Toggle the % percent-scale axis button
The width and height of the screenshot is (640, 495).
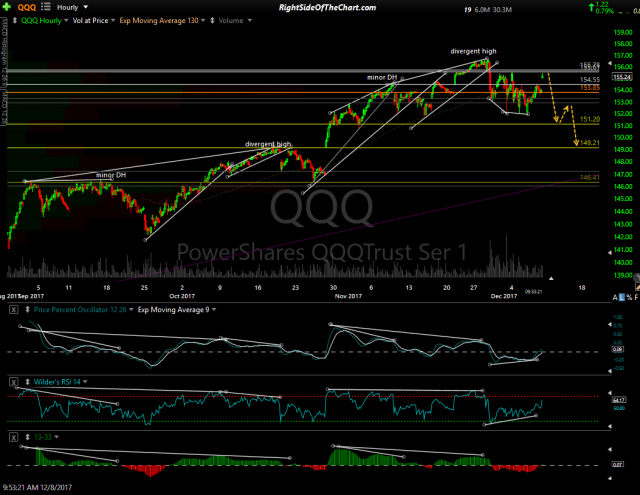click(x=629, y=297)
